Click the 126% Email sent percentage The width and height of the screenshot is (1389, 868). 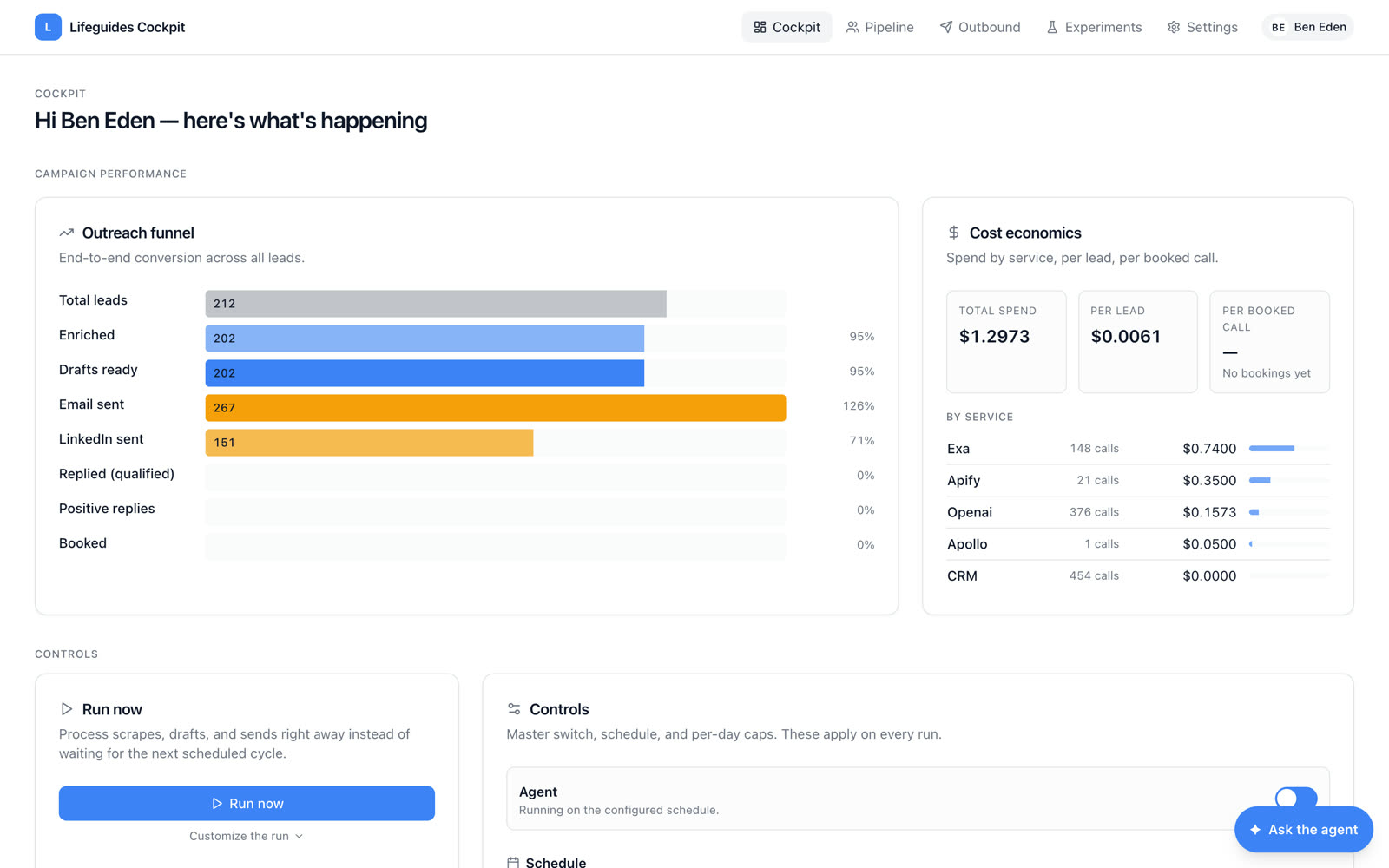(x=859, y=406)
